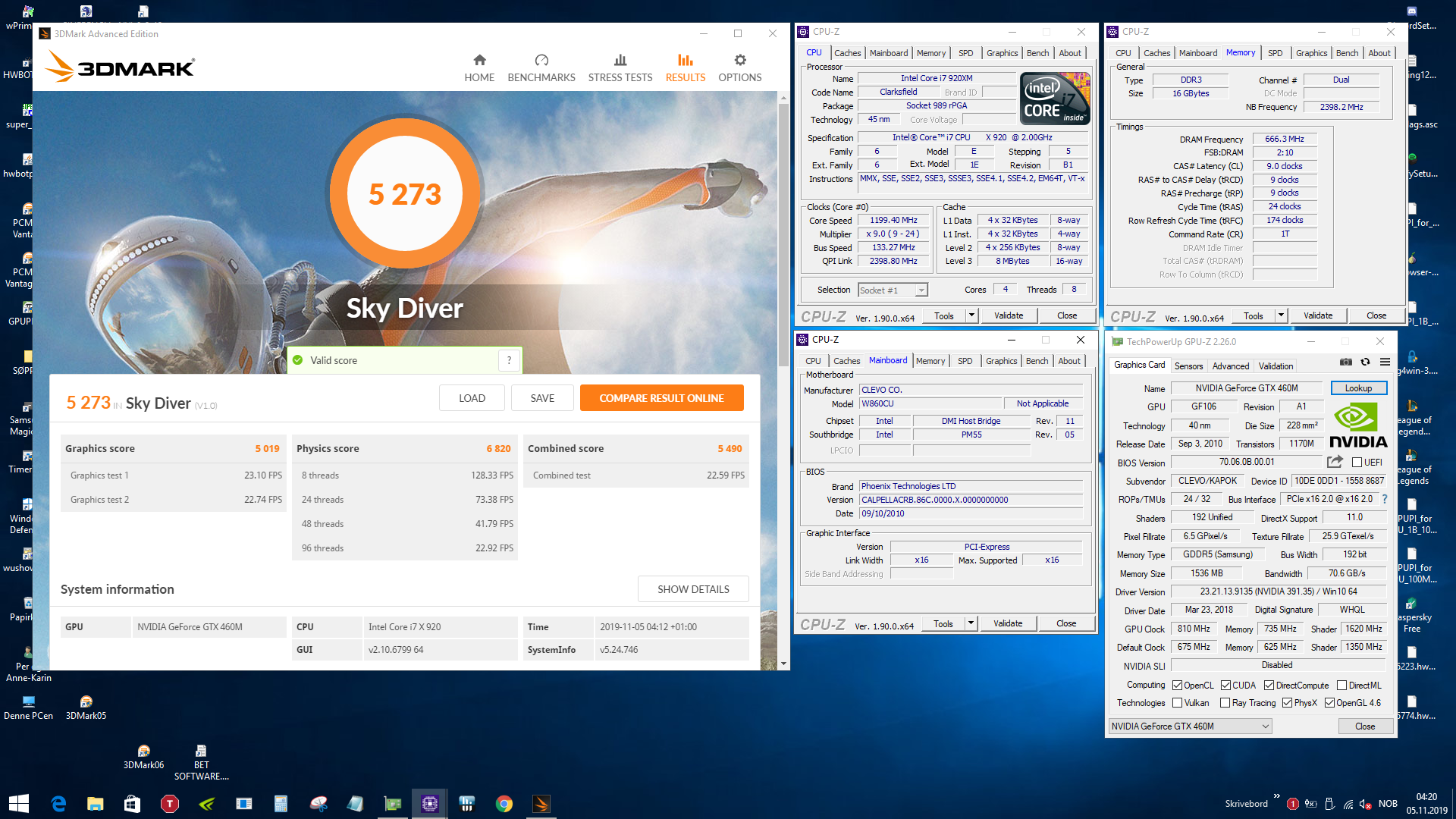This screenshot has width=1456, height=819.
Task: Expand Tools arrow in CPU-Z Mainboard window
Action: click(x=971, y=623)
